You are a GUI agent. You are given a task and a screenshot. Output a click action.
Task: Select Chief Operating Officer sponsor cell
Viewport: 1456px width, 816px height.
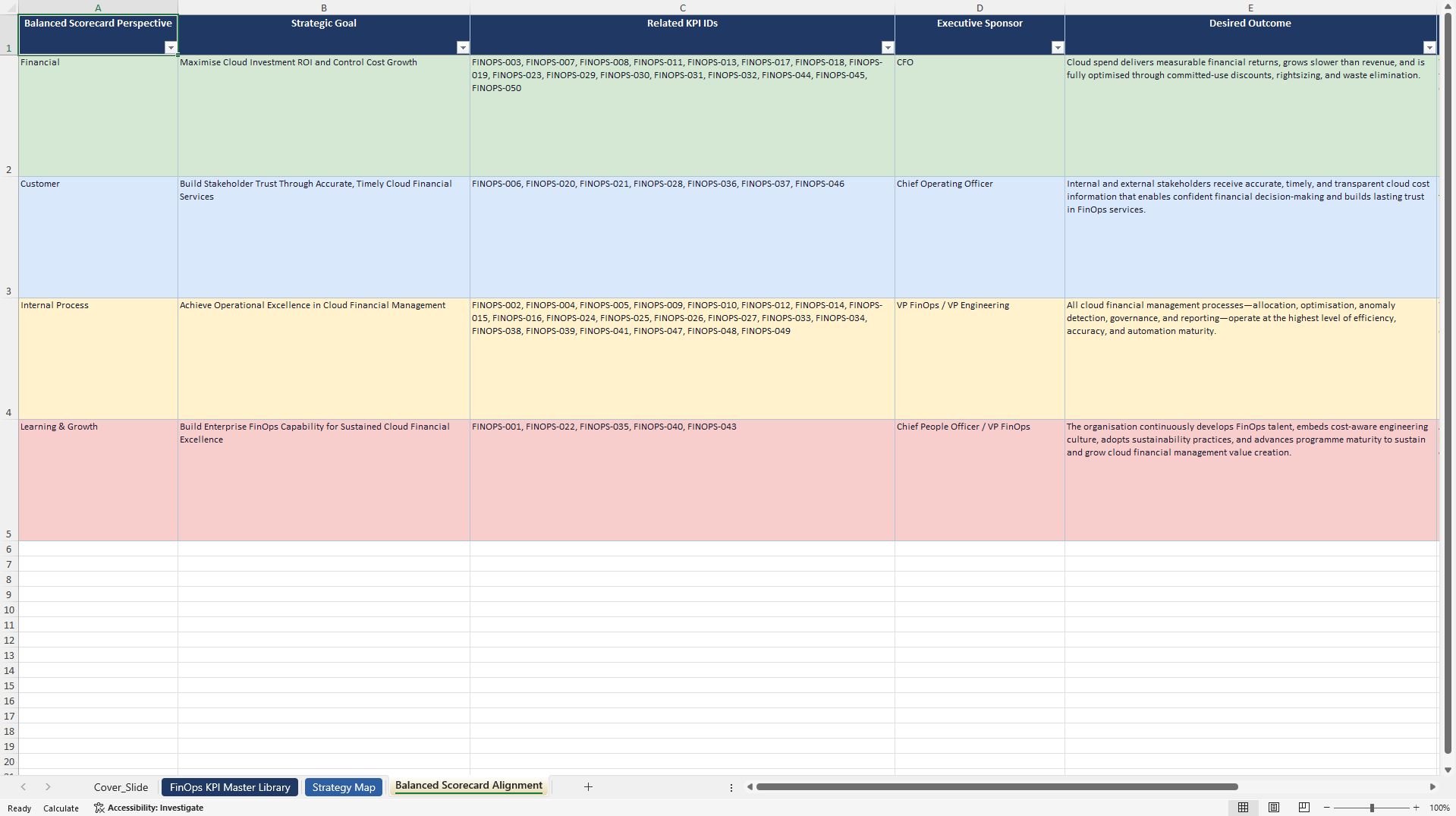click(980, 238)
